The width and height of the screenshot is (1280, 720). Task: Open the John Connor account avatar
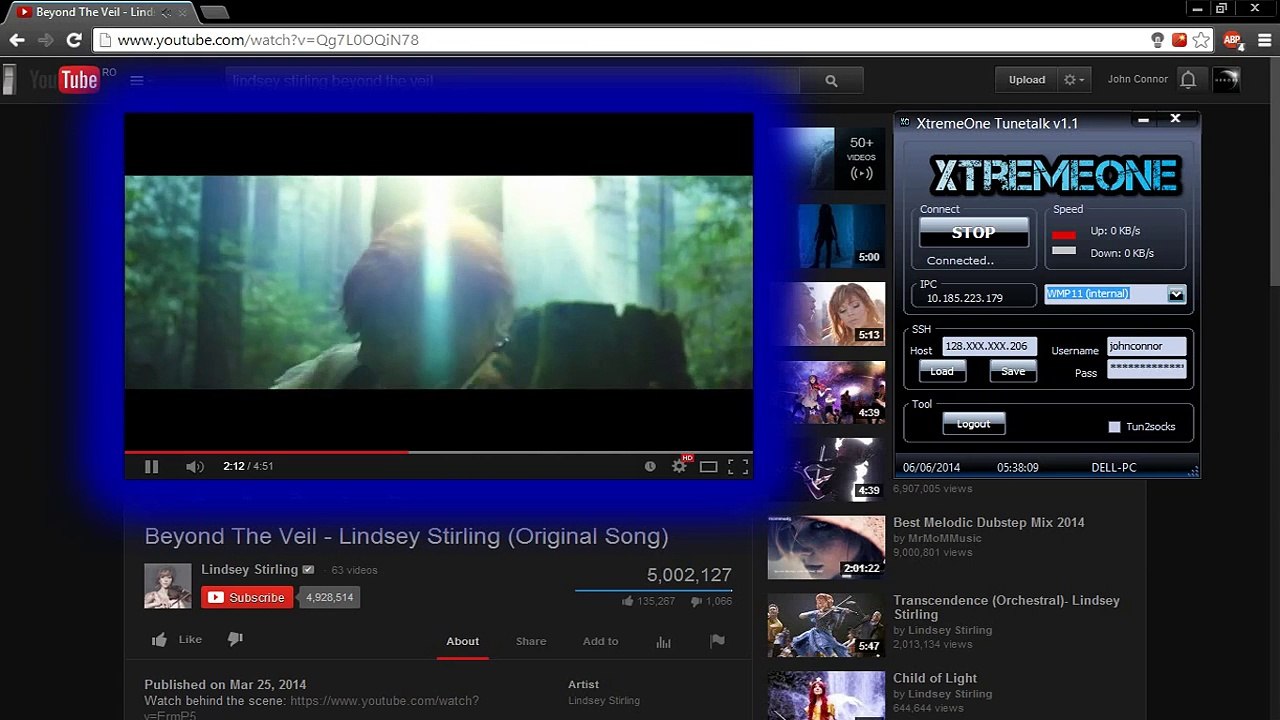tap(1226, 80)
